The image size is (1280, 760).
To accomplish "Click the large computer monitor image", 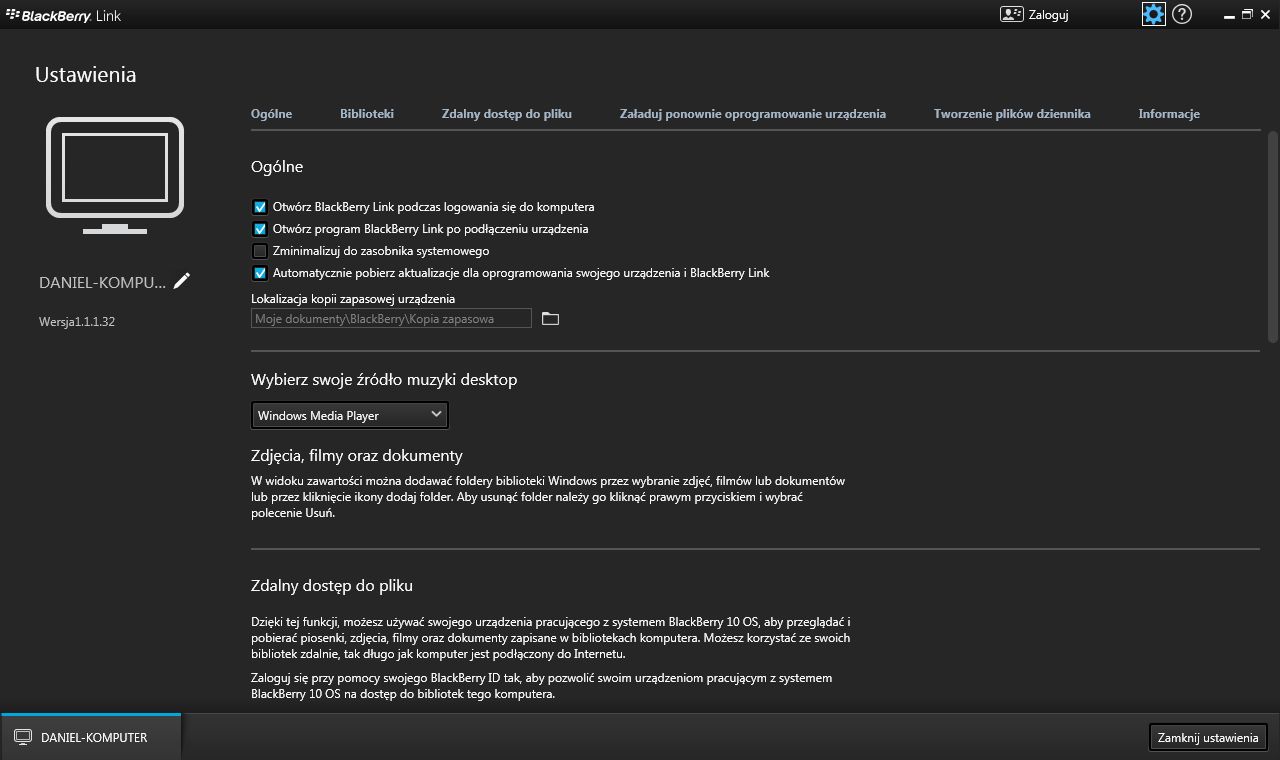I will [x=115, y=176].
